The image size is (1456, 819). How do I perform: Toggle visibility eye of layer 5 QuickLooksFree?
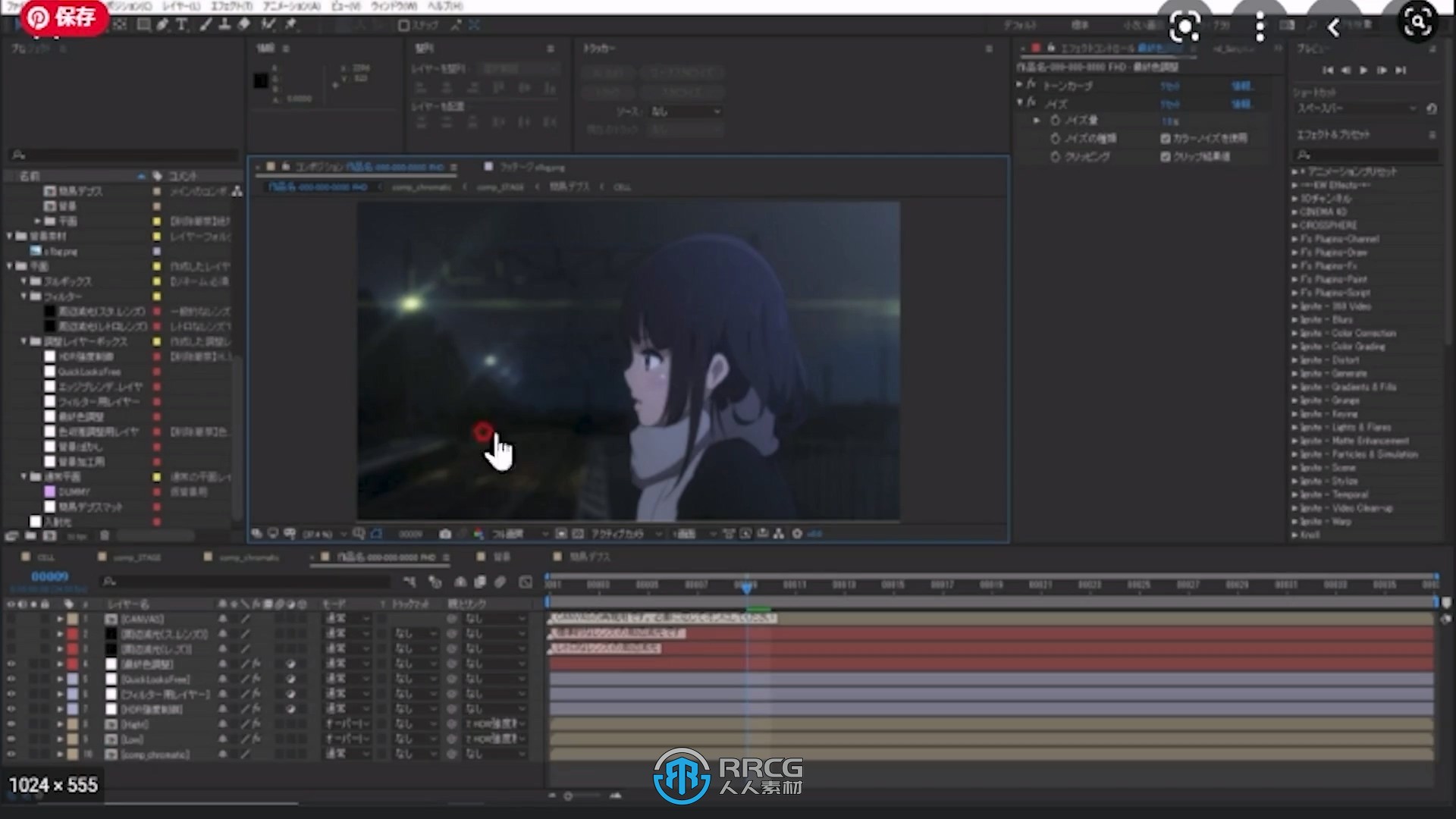[11, 679]
